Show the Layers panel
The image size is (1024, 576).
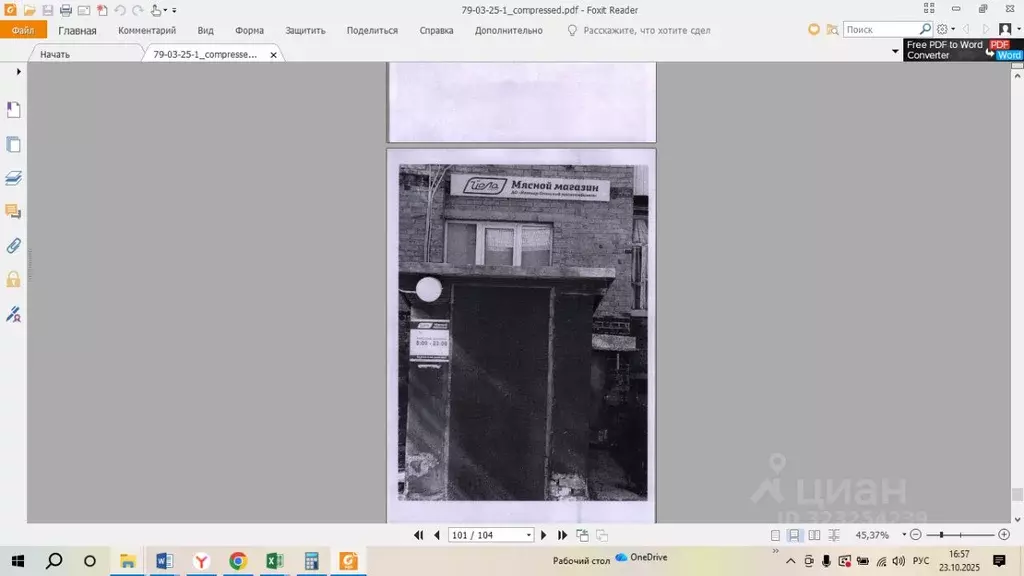pyautogui.click(x=14, y=178)
